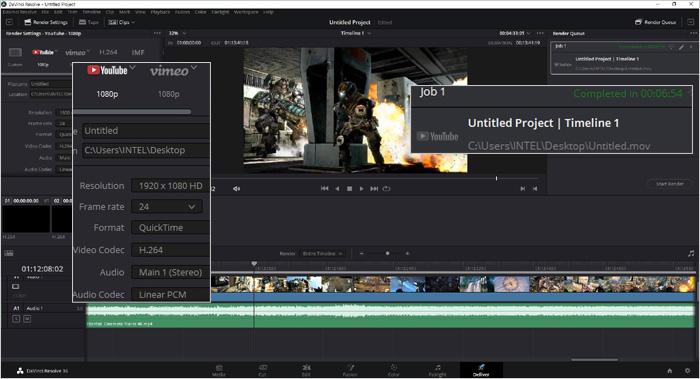The height and width of the screenshot is (379, 700).
Task: Adjust the timeline zoom slider handle
Action: pyautogui.click(x=387, y=254)
